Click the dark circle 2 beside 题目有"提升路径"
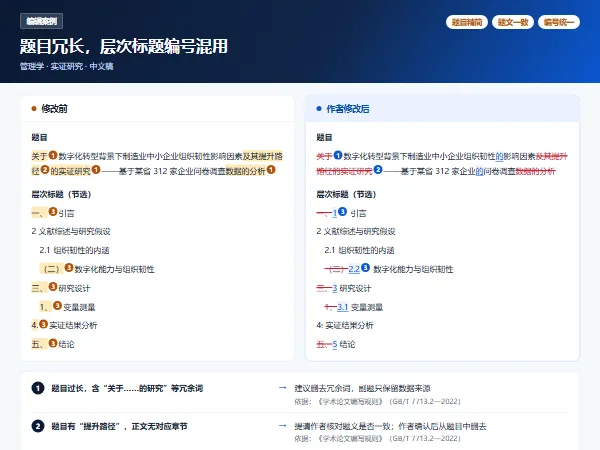The height and width of the screenshot is (450, 600). coord(38,426)
